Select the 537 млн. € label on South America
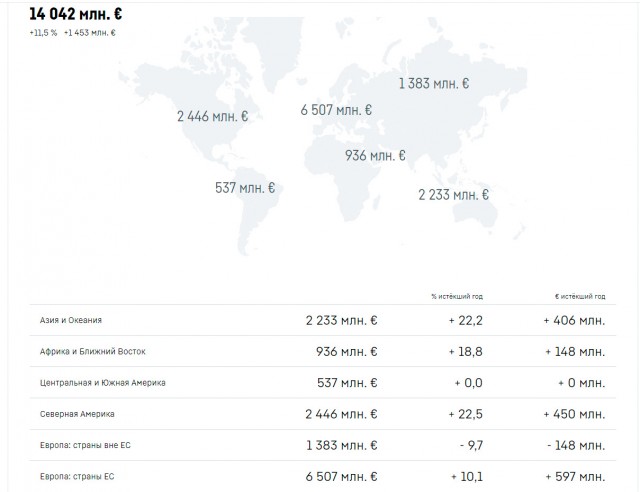 click(245, 188)
